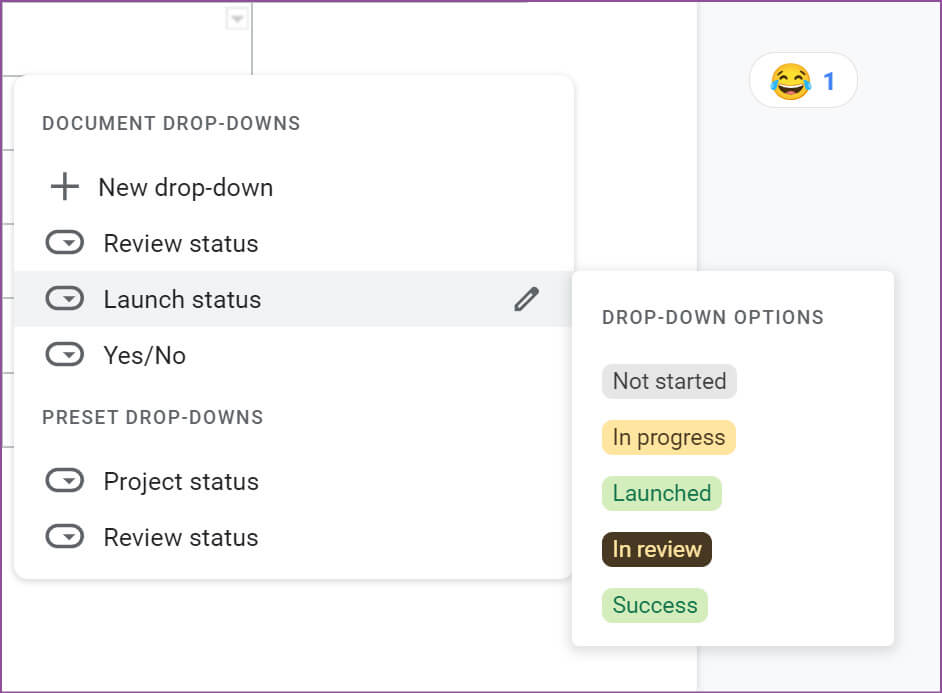Click the DOCUMENT DROP-DOWNS heading
This screenshot has width=942, height=693.
(171, 123)
